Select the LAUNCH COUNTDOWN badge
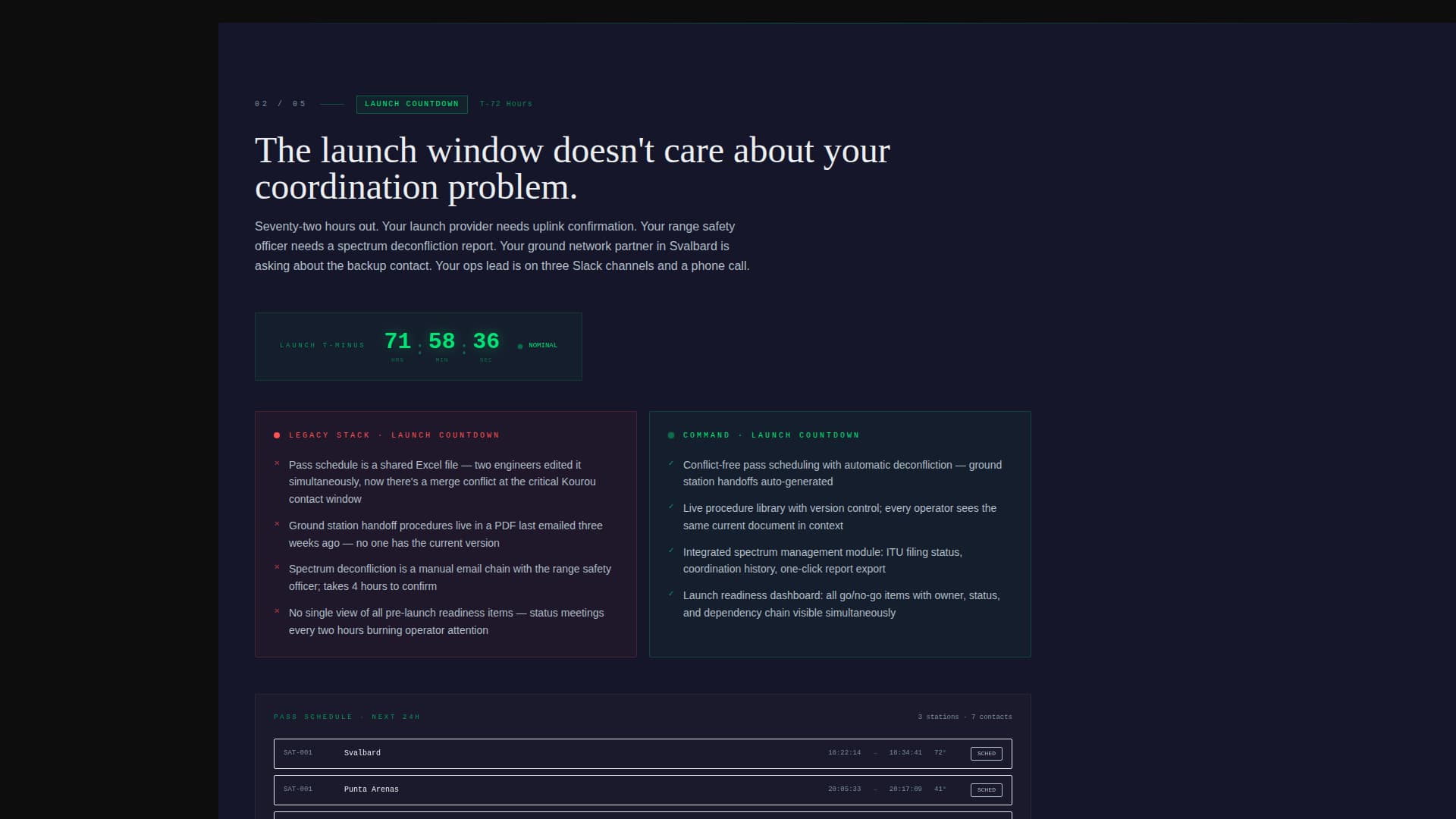 (412, 105)
